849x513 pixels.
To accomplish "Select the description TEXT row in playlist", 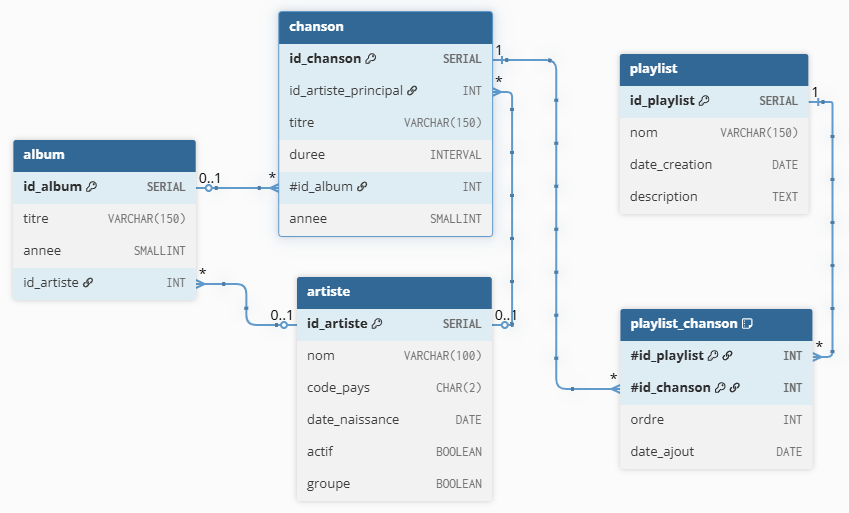I will pyautogui.click(x=714, y=197).
